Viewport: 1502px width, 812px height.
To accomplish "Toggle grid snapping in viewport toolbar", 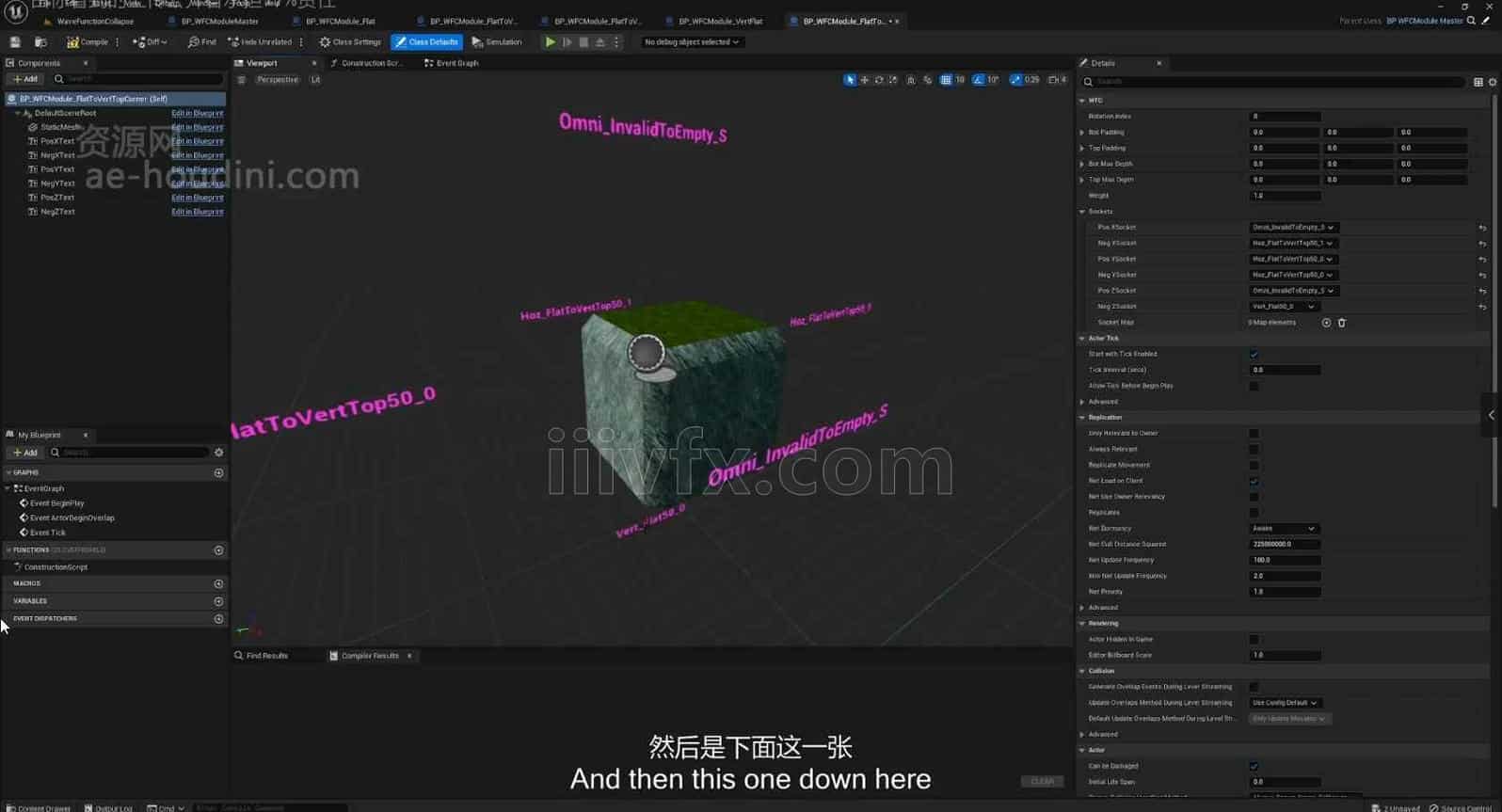I will point(946,80).
